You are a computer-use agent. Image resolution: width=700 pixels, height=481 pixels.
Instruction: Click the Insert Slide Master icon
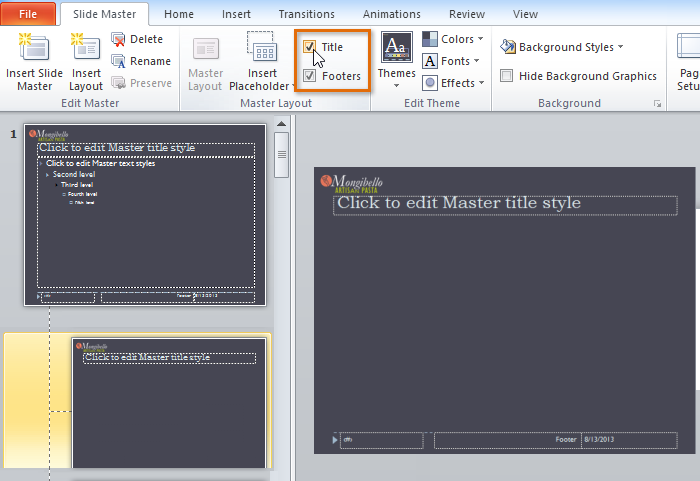click(x=34, y=47)
